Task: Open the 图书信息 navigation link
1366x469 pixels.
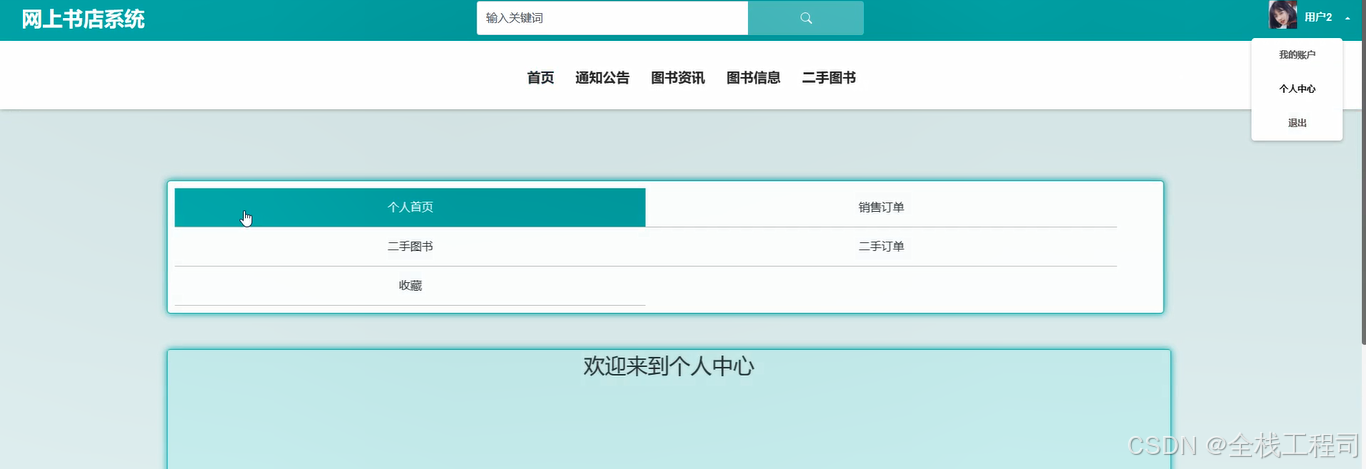Action: click(753, 78)
